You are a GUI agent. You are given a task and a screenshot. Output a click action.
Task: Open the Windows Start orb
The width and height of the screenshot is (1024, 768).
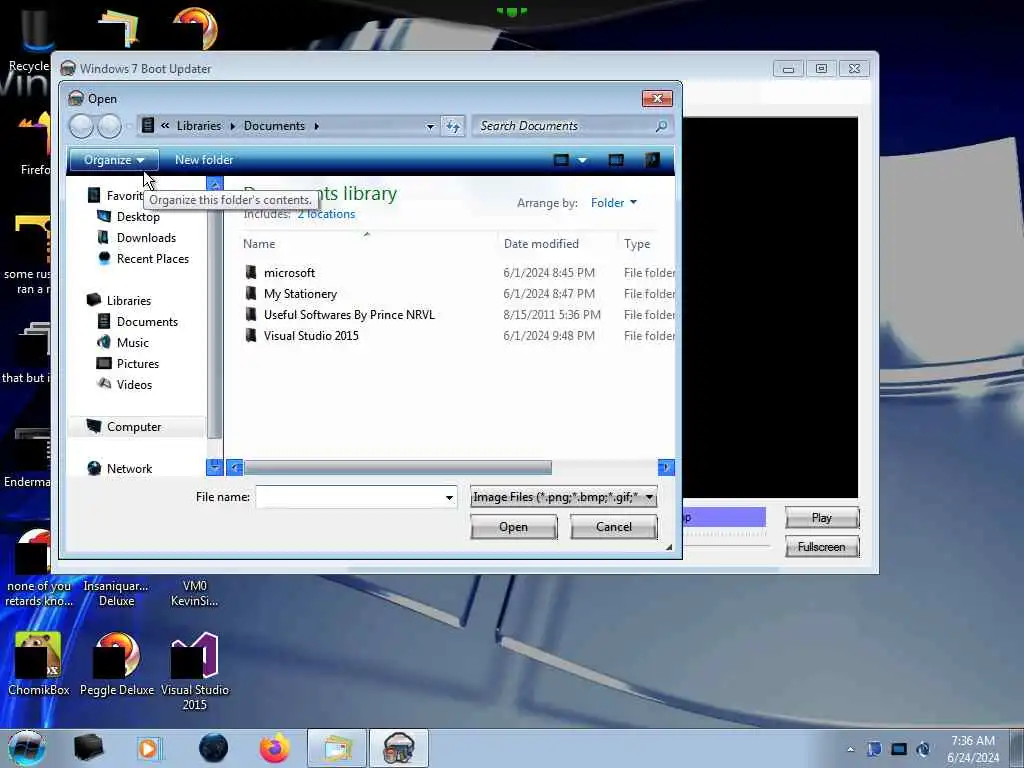[27, 748]
